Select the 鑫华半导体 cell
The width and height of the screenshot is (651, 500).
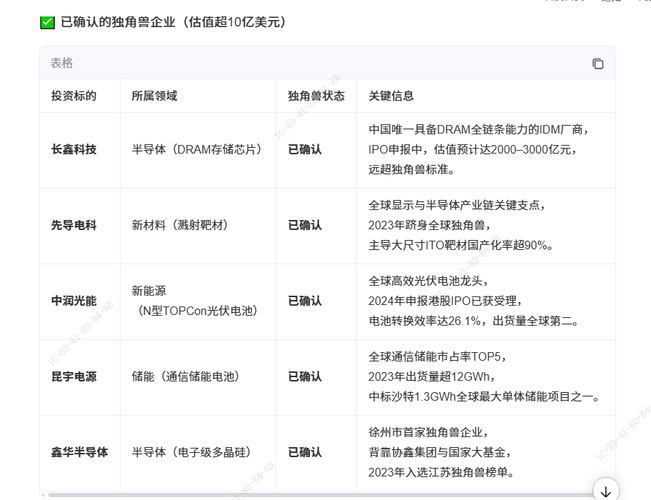(x=80, y=452)
